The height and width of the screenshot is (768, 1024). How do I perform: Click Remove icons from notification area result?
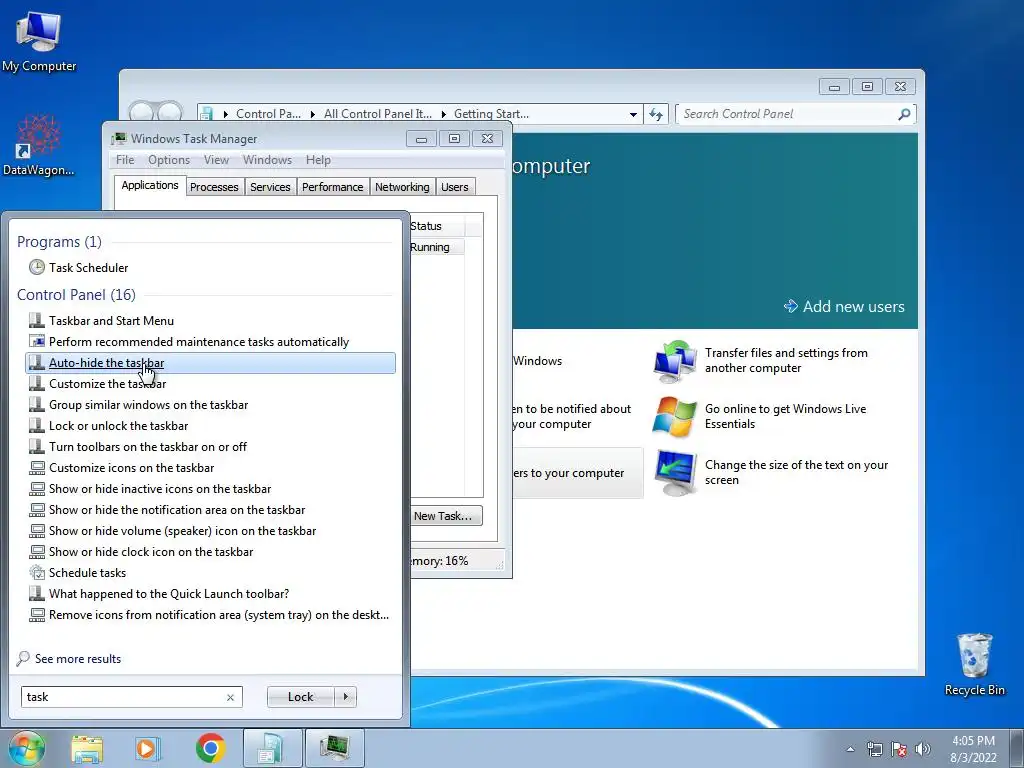[211, 615]
